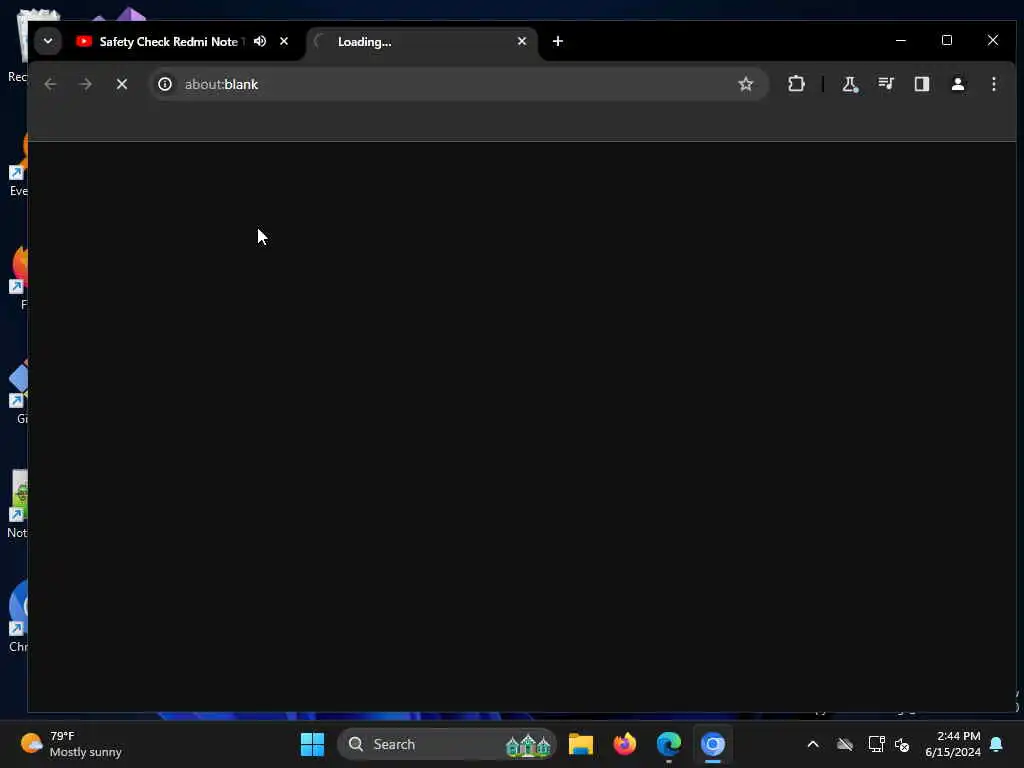Screen dimensions: 1024x768
Task: View site information icon in address bar
Action: point(165,84)
